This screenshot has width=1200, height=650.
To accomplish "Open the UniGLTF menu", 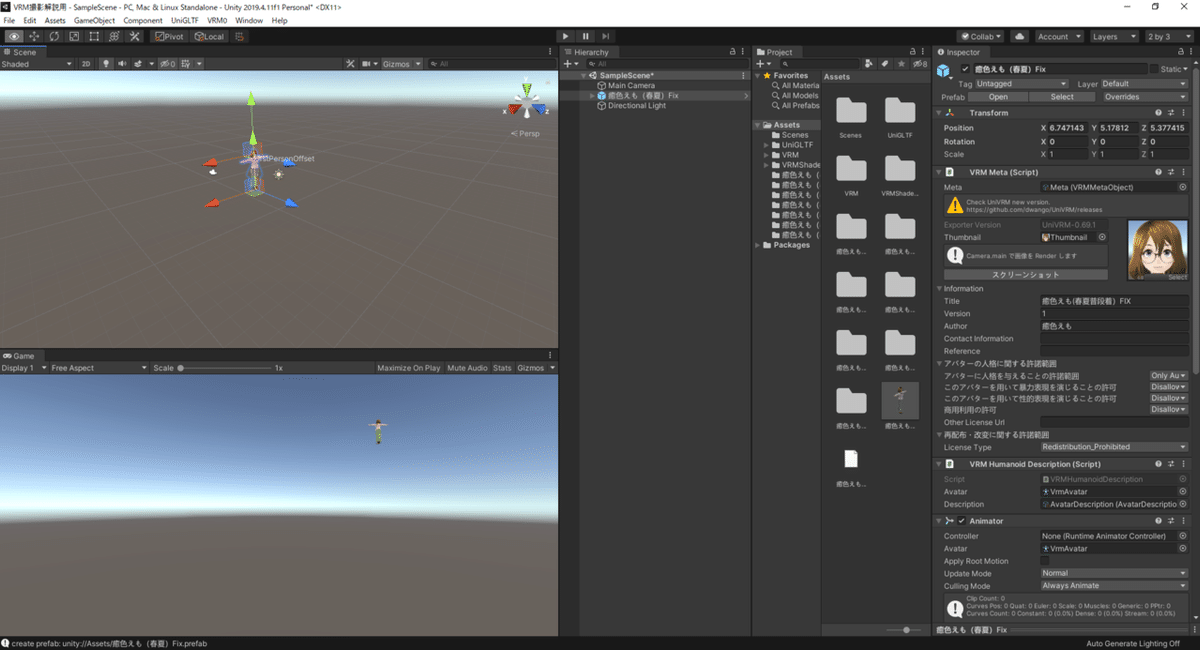I will point(185,20).
